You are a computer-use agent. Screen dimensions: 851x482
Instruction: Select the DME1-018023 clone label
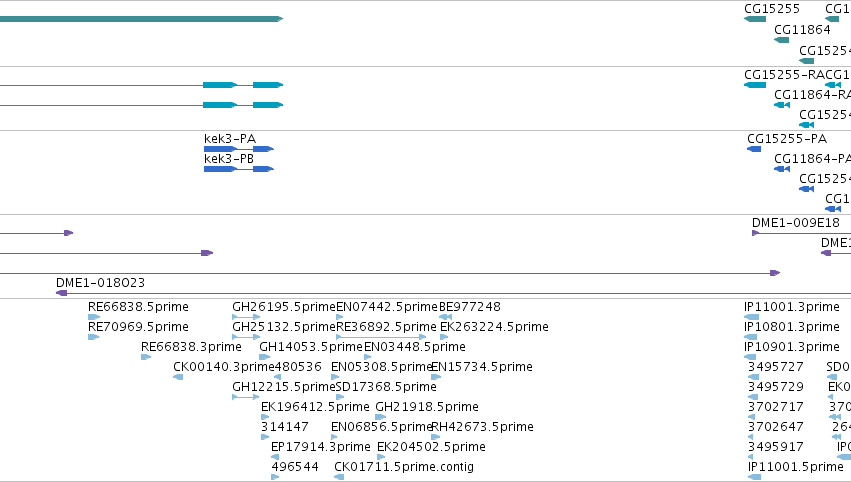click(100, 283)
